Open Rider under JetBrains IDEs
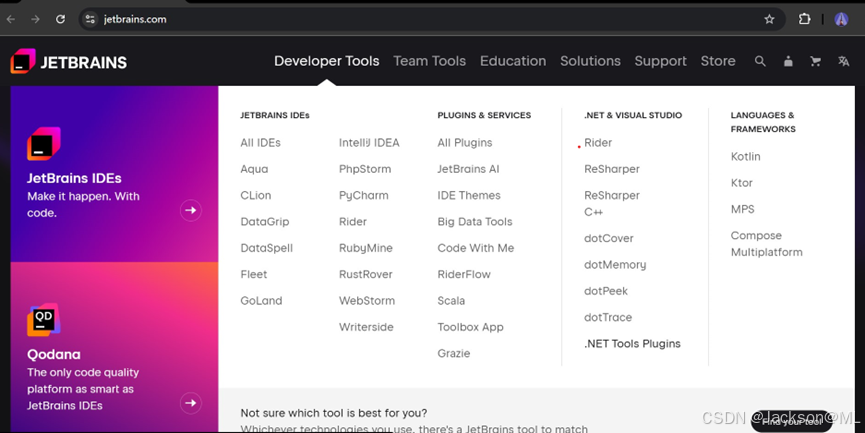Image resolution: width=865 pixels, height=433 pixels. tap(353, 222)
